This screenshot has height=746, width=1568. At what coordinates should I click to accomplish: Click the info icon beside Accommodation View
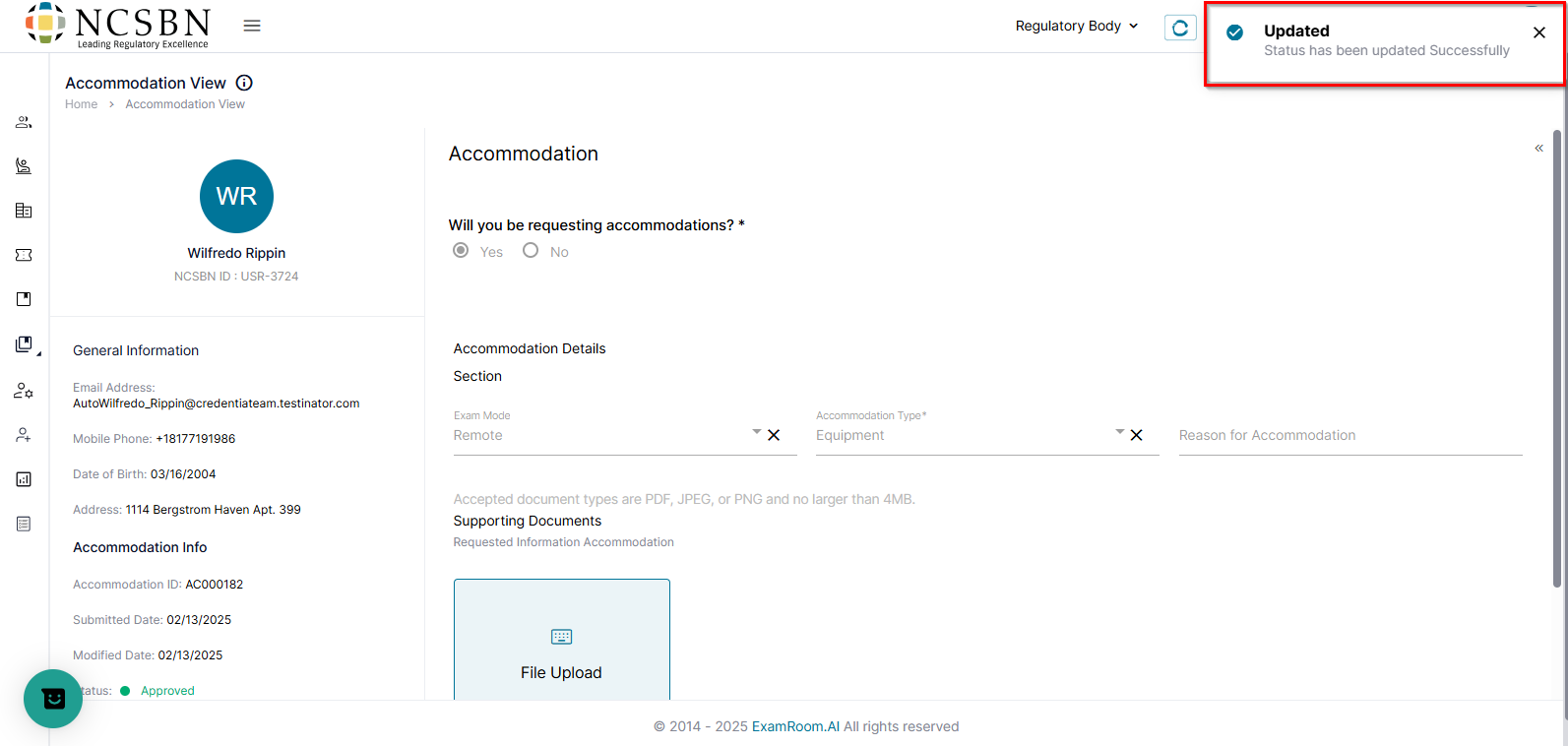(244, 83)
